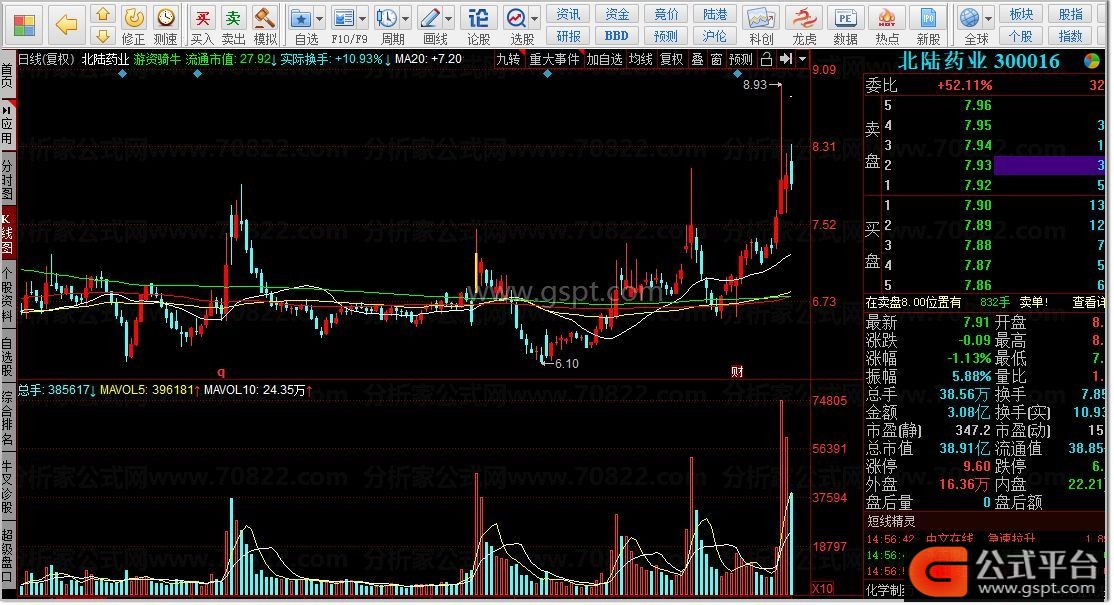Toggle 预测 prediction on chart bar
Screen dimensions: 1114x605
click(x=741, y=60)
